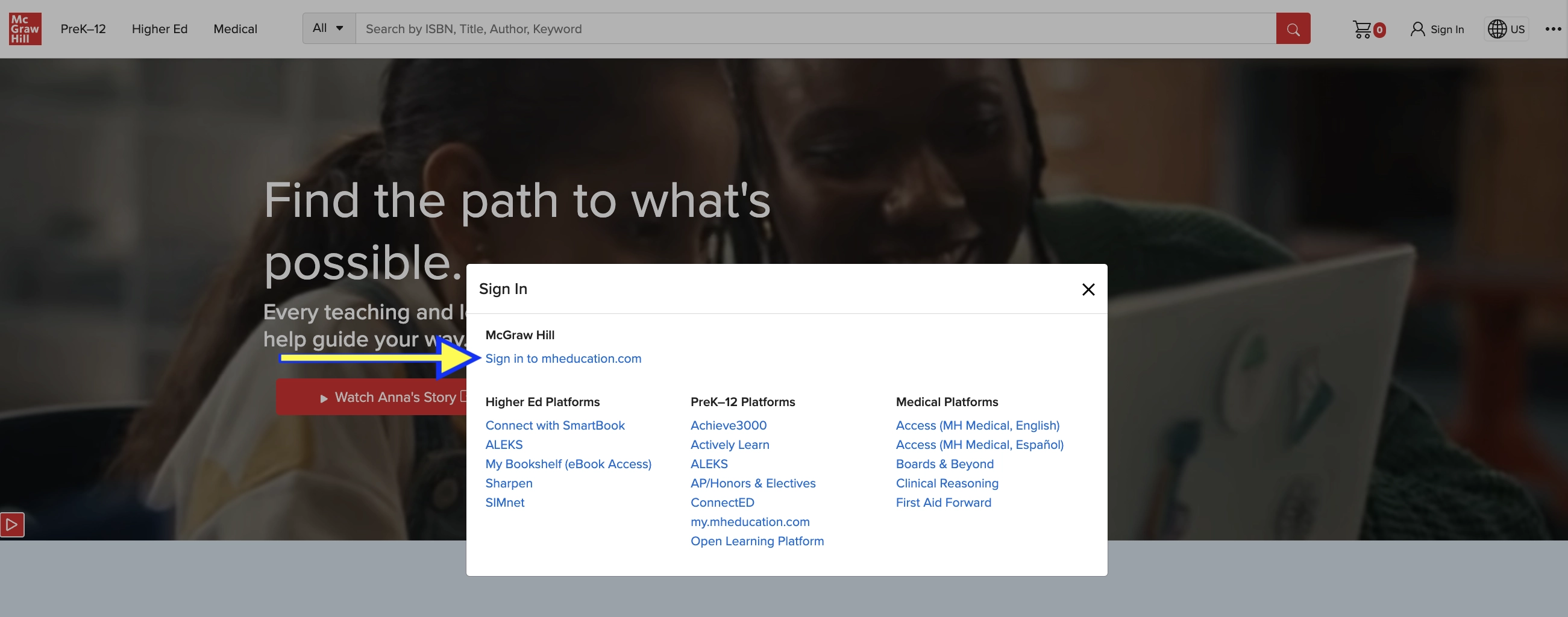Click the red search magnifier button
The height and width of the screenshot is (617, 1568).
(x=1293, y=28)
